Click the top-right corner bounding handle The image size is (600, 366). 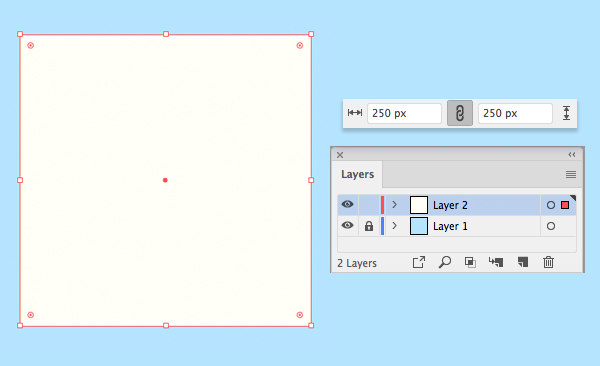coord(311,34)
